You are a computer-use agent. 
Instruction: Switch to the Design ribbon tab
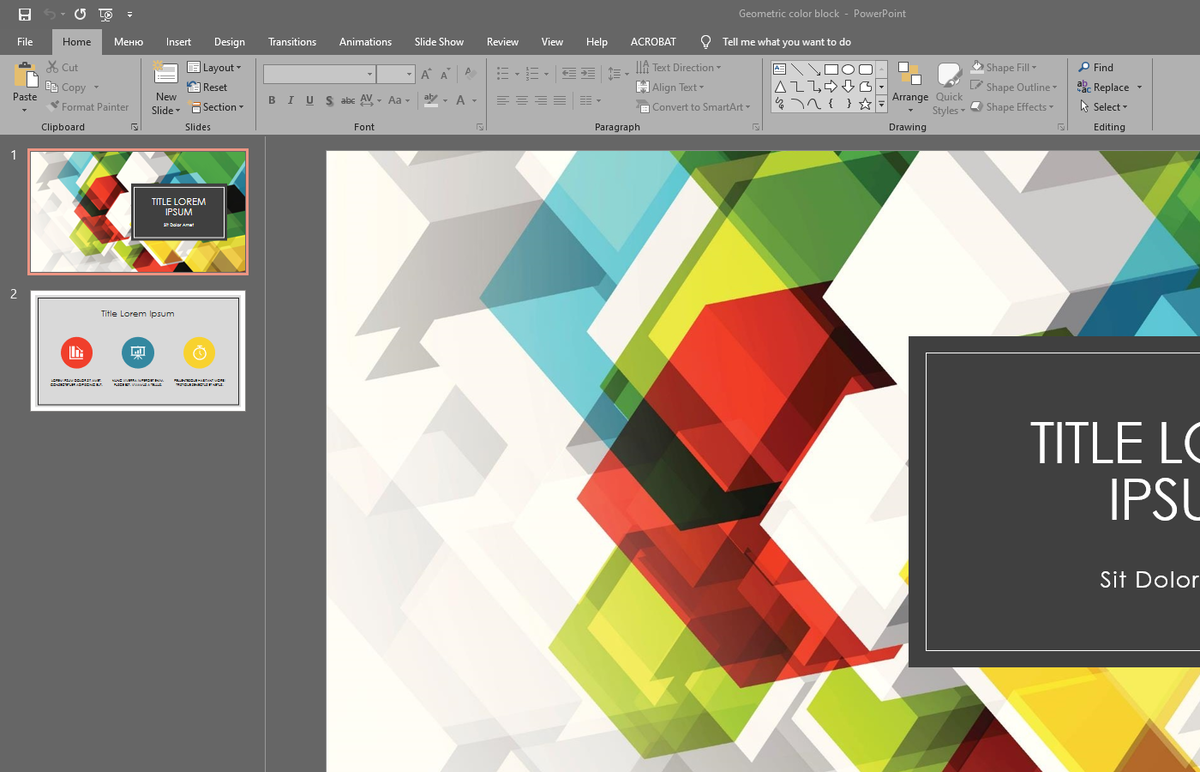(x=229, y=42)
